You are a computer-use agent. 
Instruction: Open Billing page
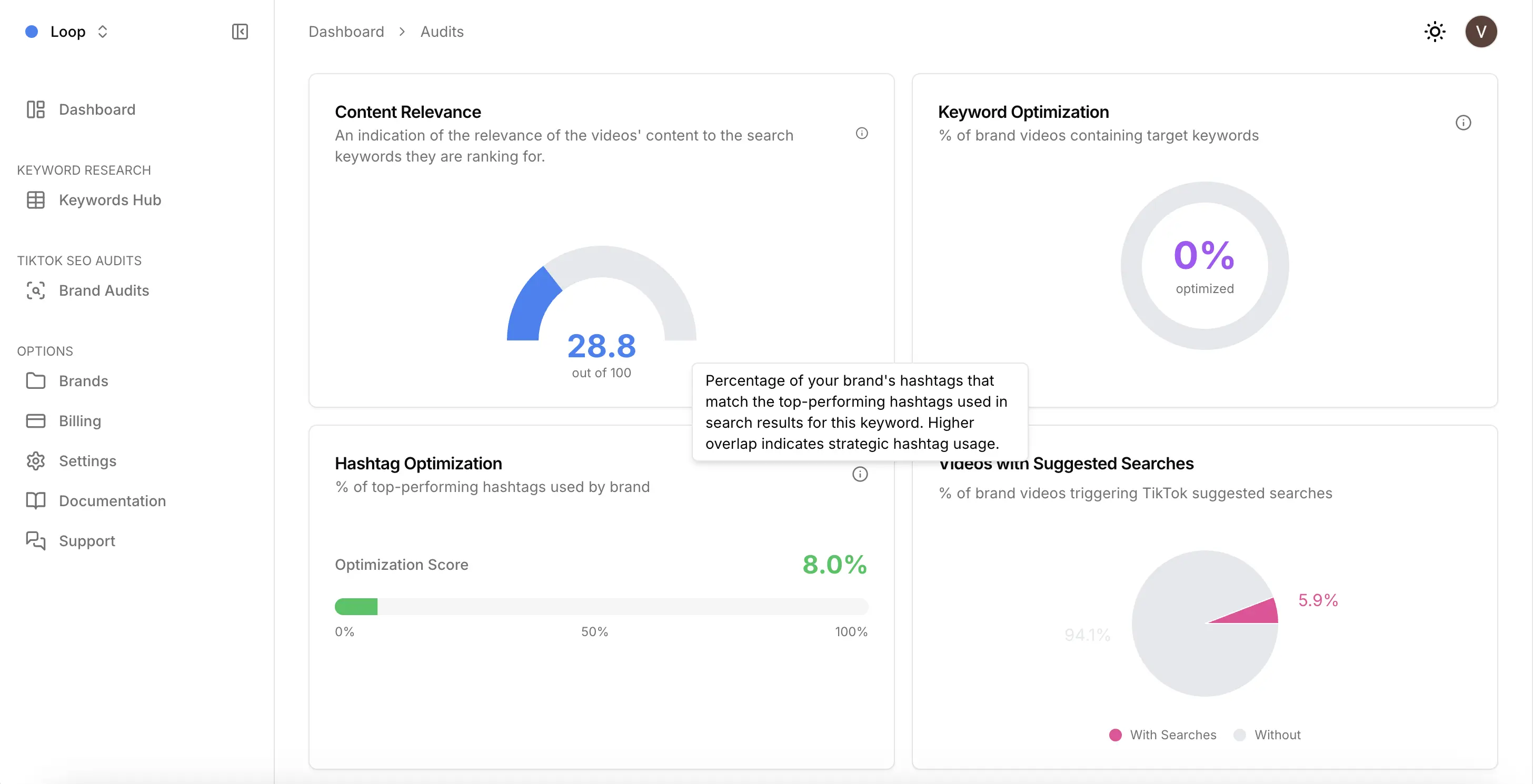point(79,421)
